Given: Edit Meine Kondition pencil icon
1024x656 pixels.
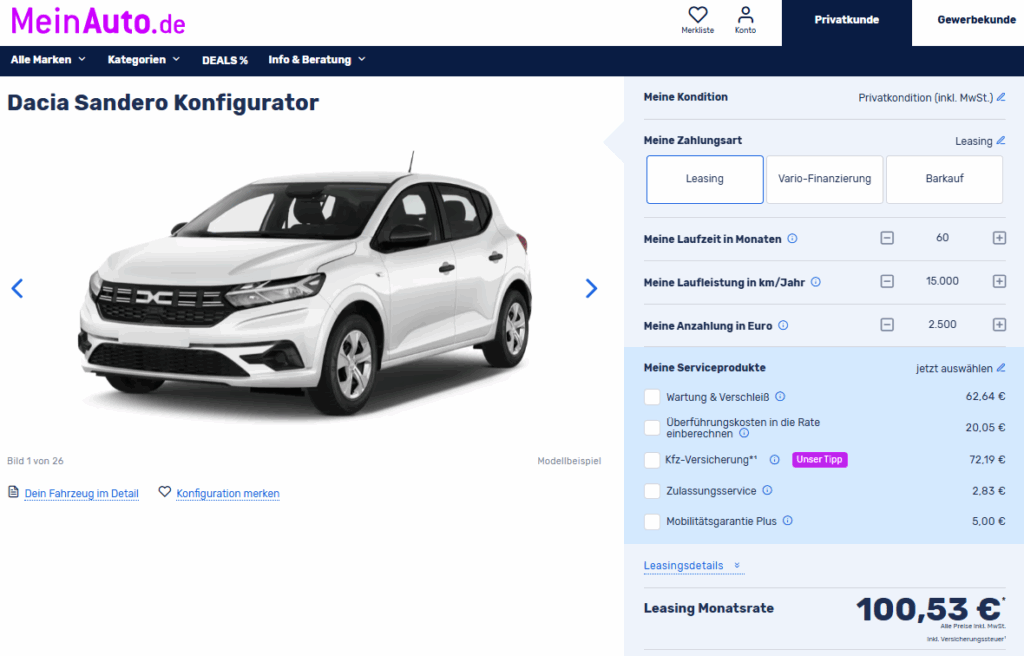Looking at the screenshot, I should pyautogui.click(x=1001, y=97).
